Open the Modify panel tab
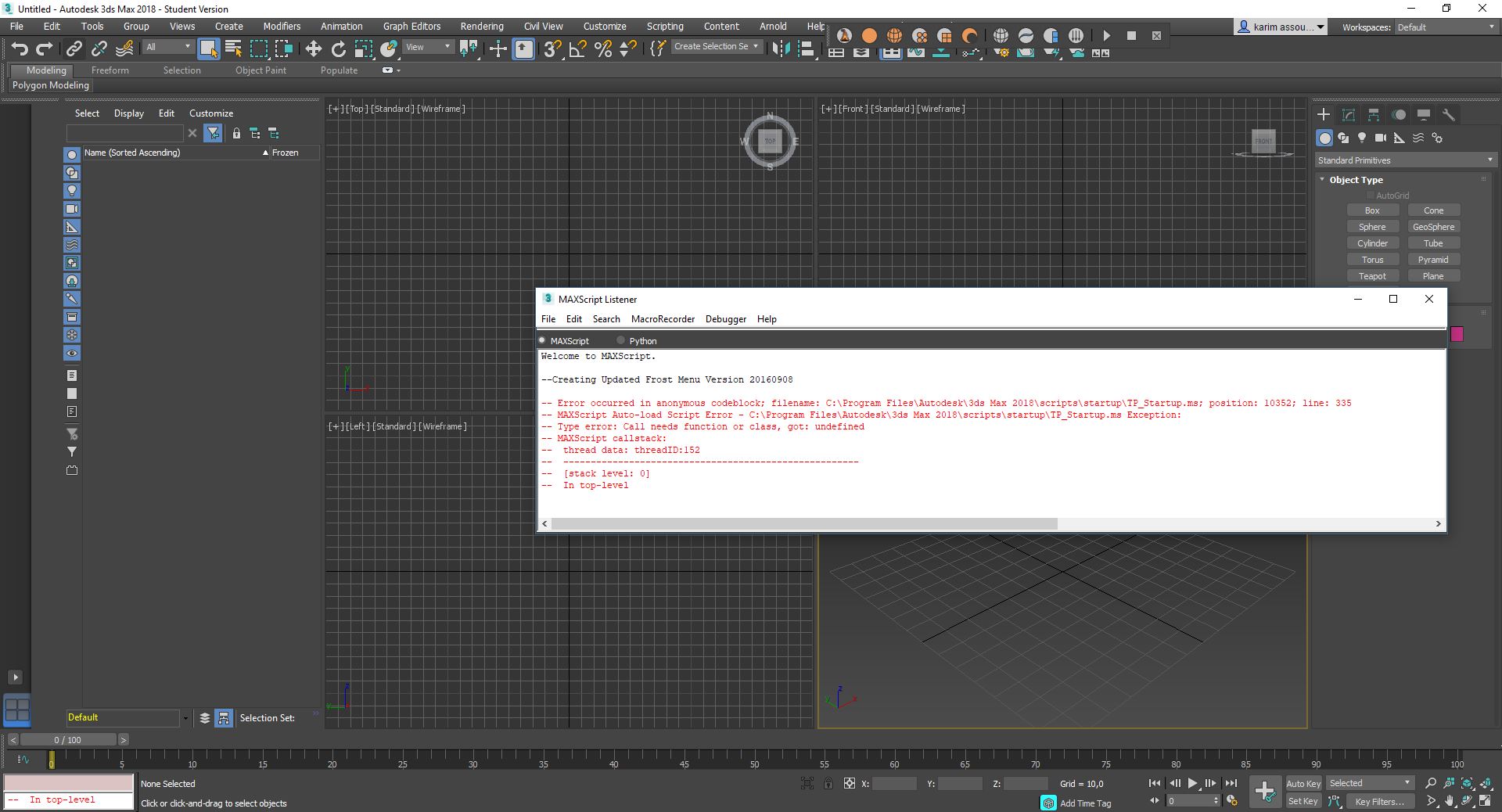The height and width of the screenshot is (812, 1502). 1349,114
